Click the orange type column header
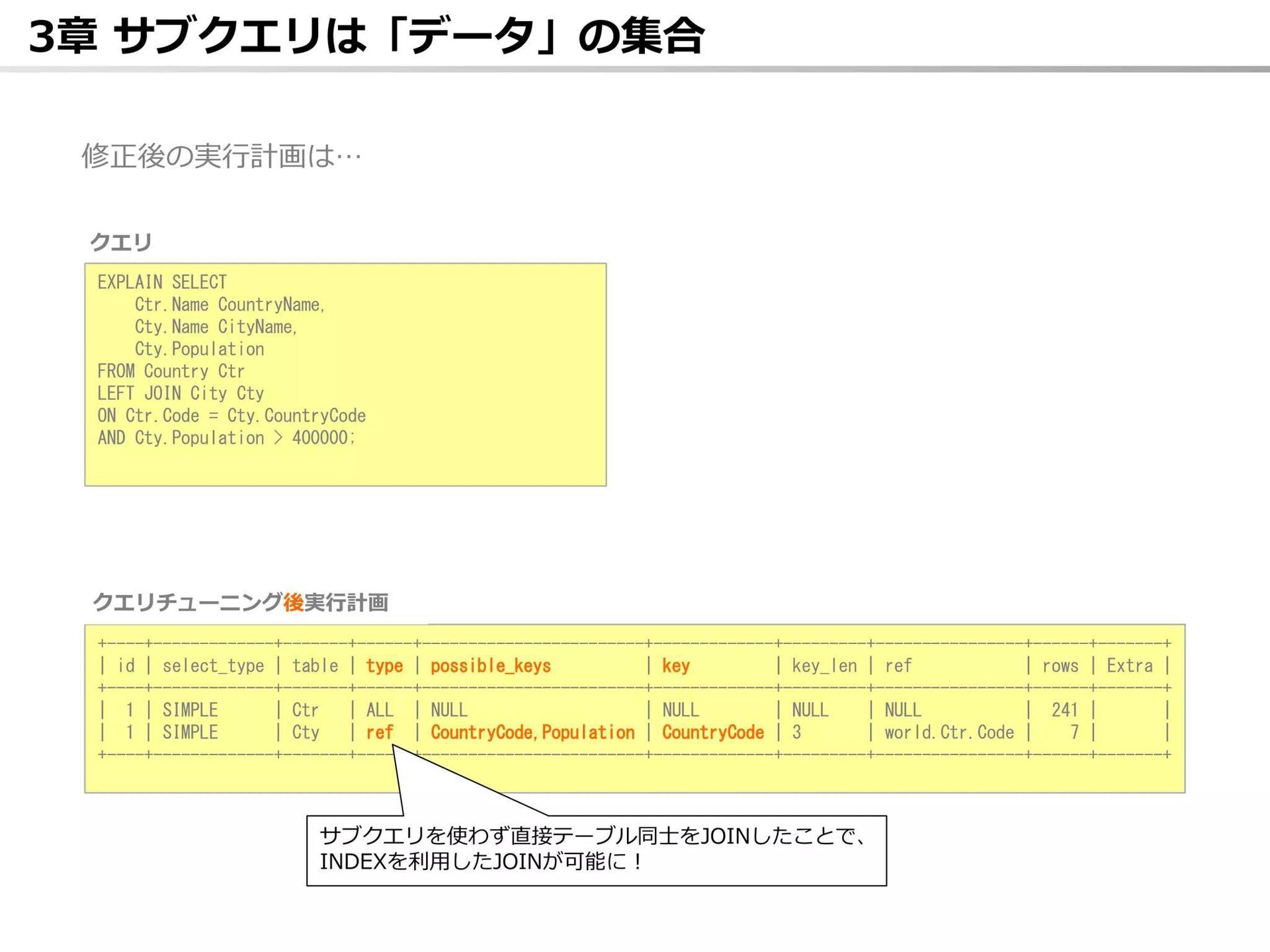The height and width of the screenshot is (952, 1270). point(384,666)
